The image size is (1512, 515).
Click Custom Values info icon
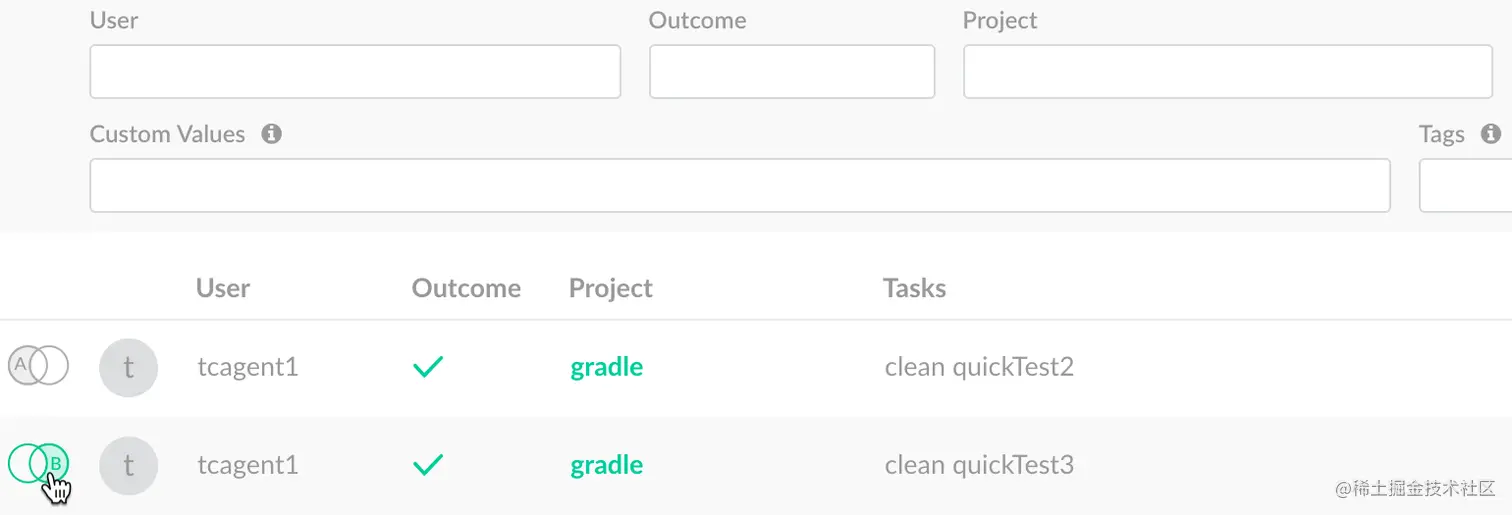pyautogui.click(x=271, y=134)
